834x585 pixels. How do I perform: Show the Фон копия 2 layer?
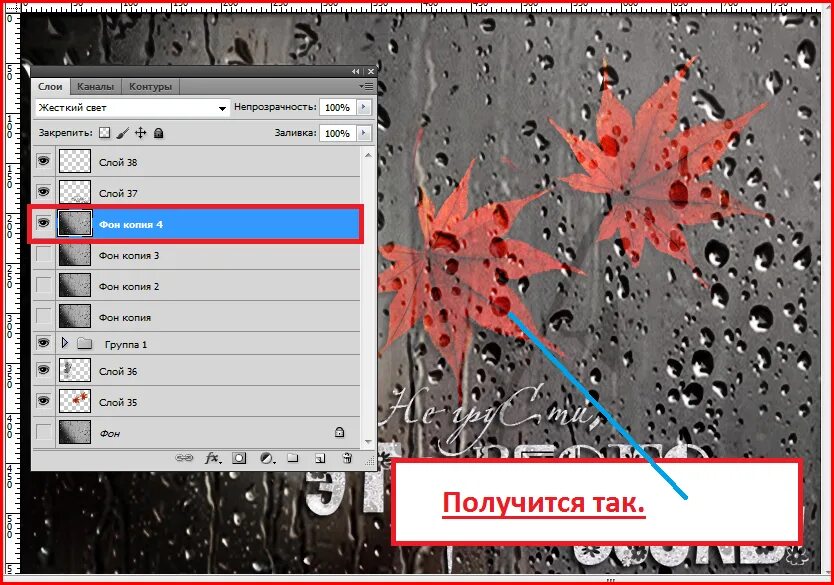(x=43, y=285)
